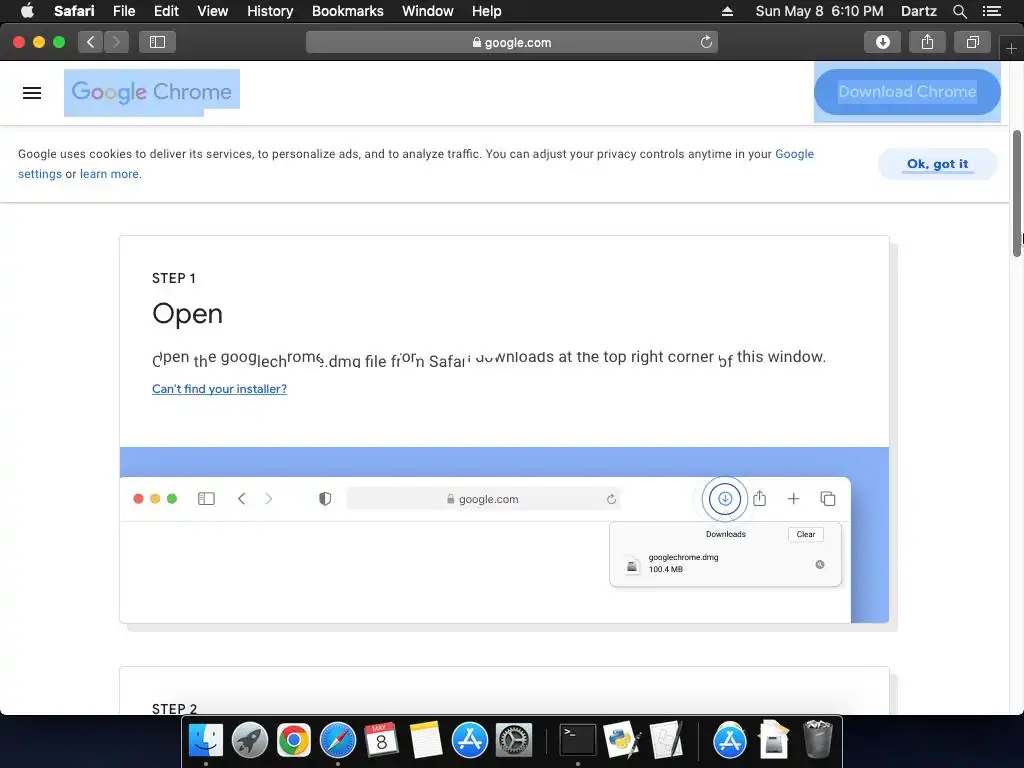Open the Google settings link in cookie notice

click(794, 154)
